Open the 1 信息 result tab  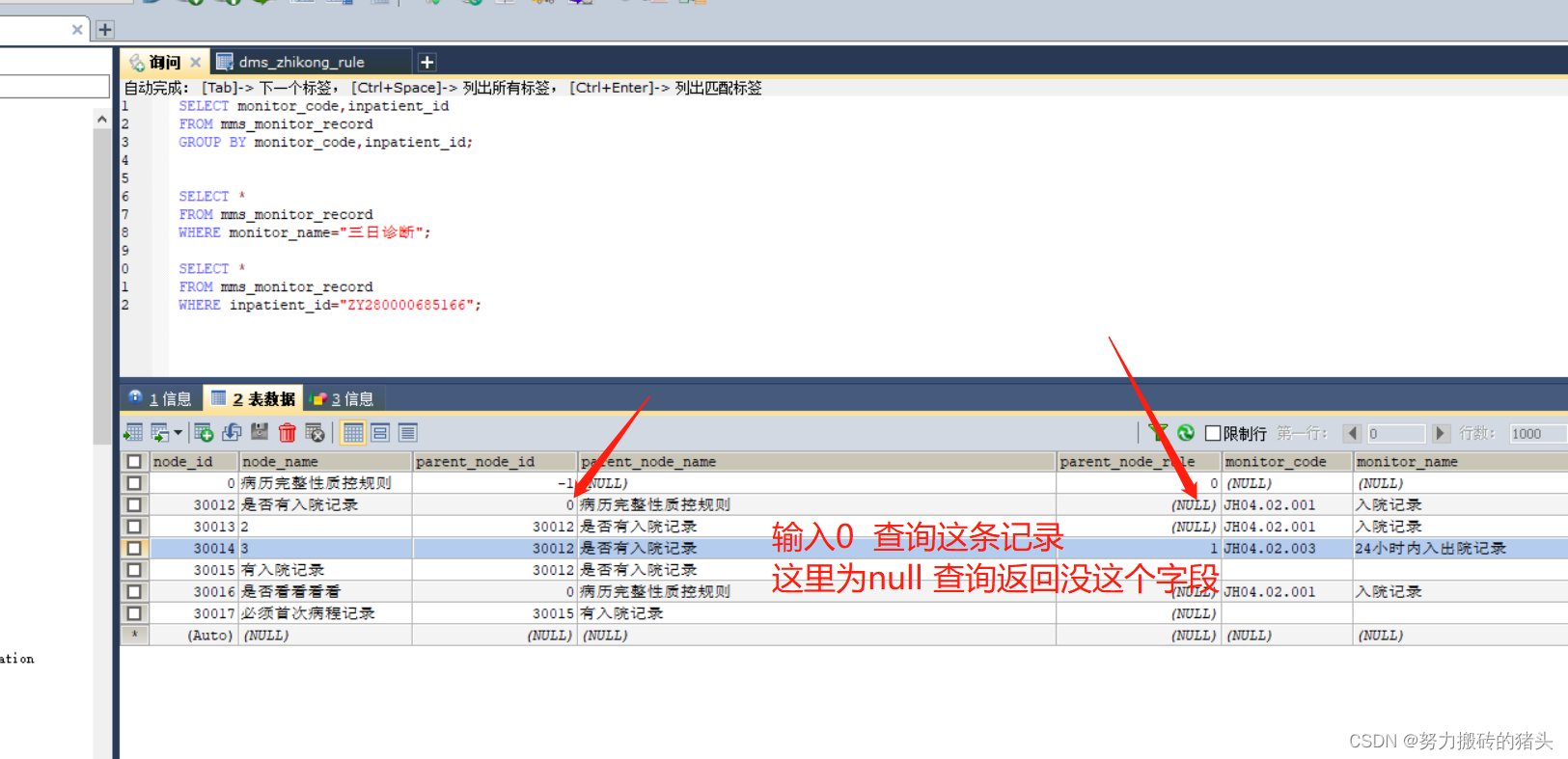point(161,398)
